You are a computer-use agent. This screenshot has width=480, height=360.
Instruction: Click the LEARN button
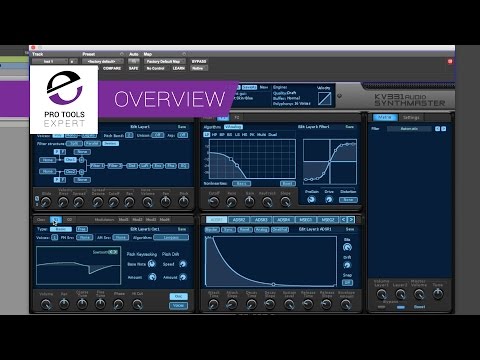coord(179,68)
